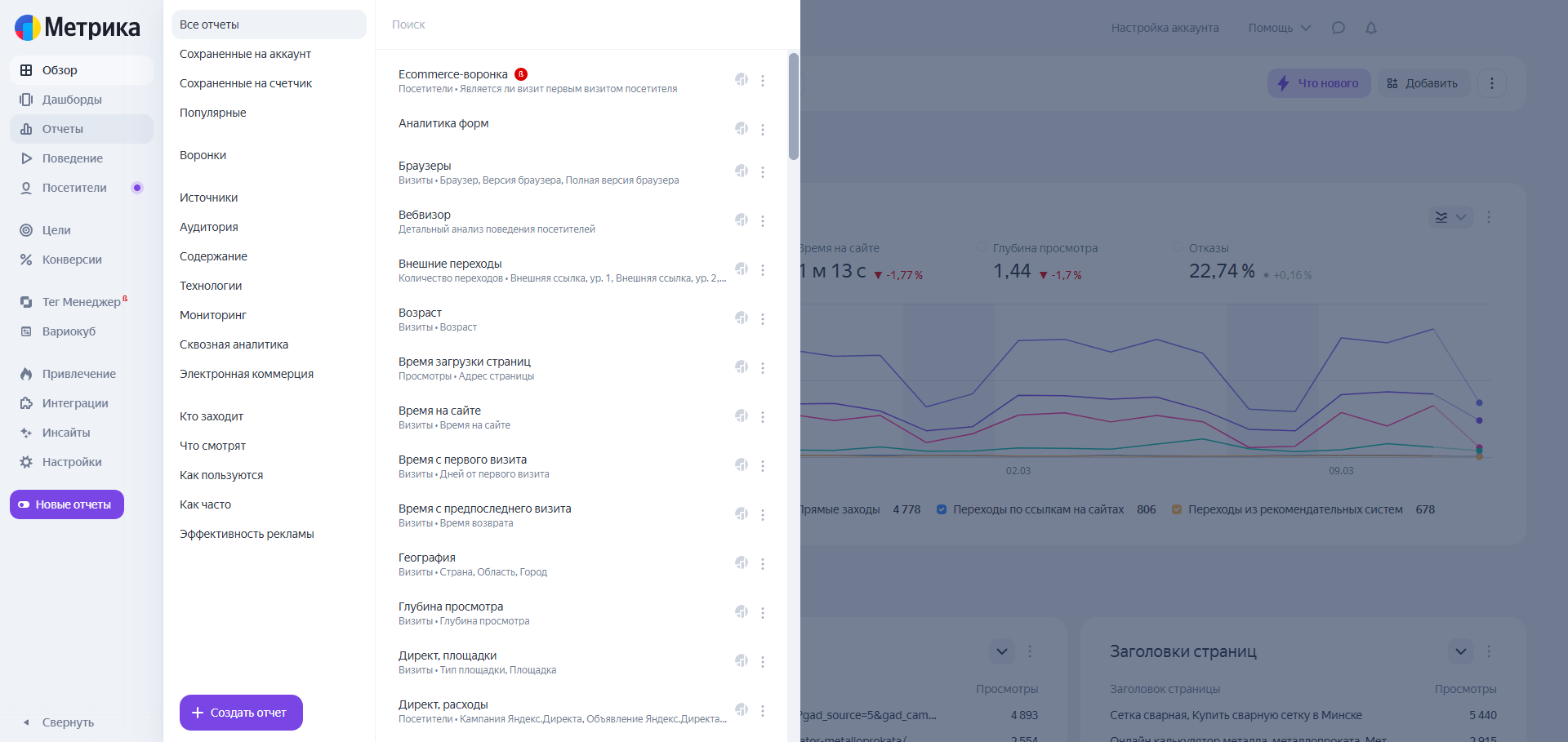The height and width of the screenshot is (742, 1568).
Task: Open three-dot menu for Браузеры report
Action: 763,172
